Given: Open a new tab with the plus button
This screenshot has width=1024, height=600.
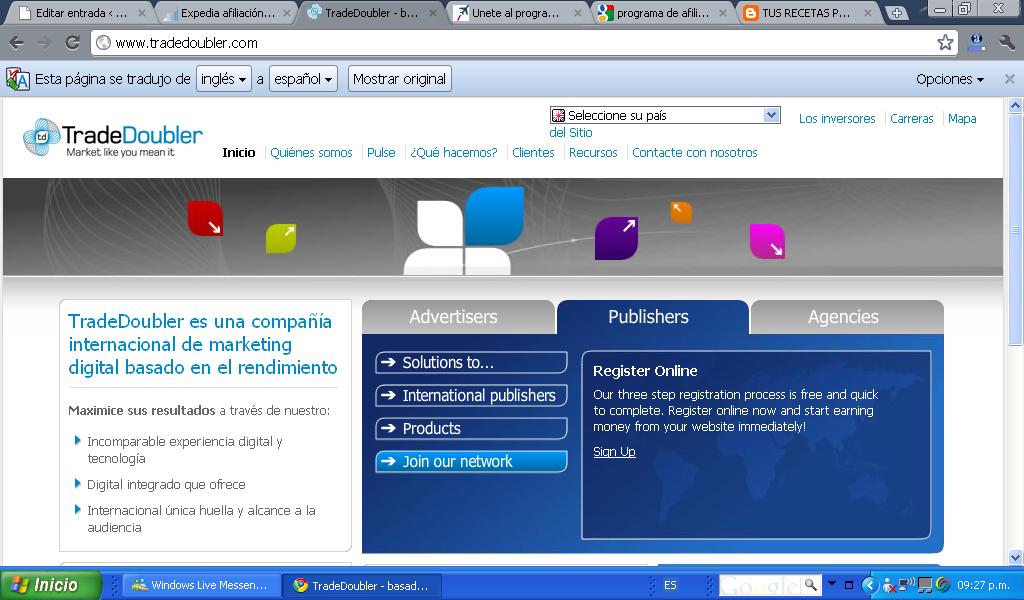Looking at the screenshot, I should (x=897, y=13).
